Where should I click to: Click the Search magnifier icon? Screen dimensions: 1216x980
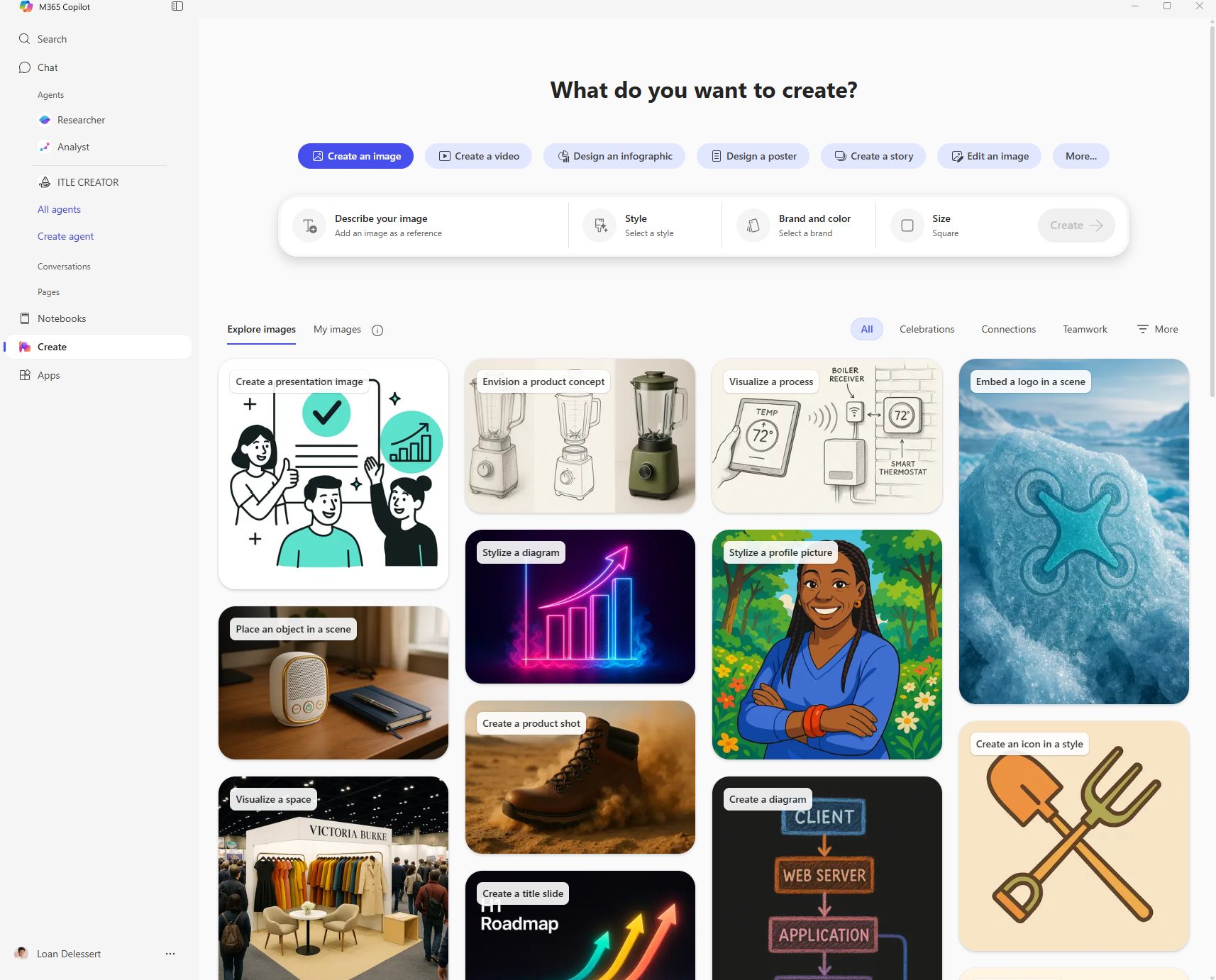tap(25, 39)
